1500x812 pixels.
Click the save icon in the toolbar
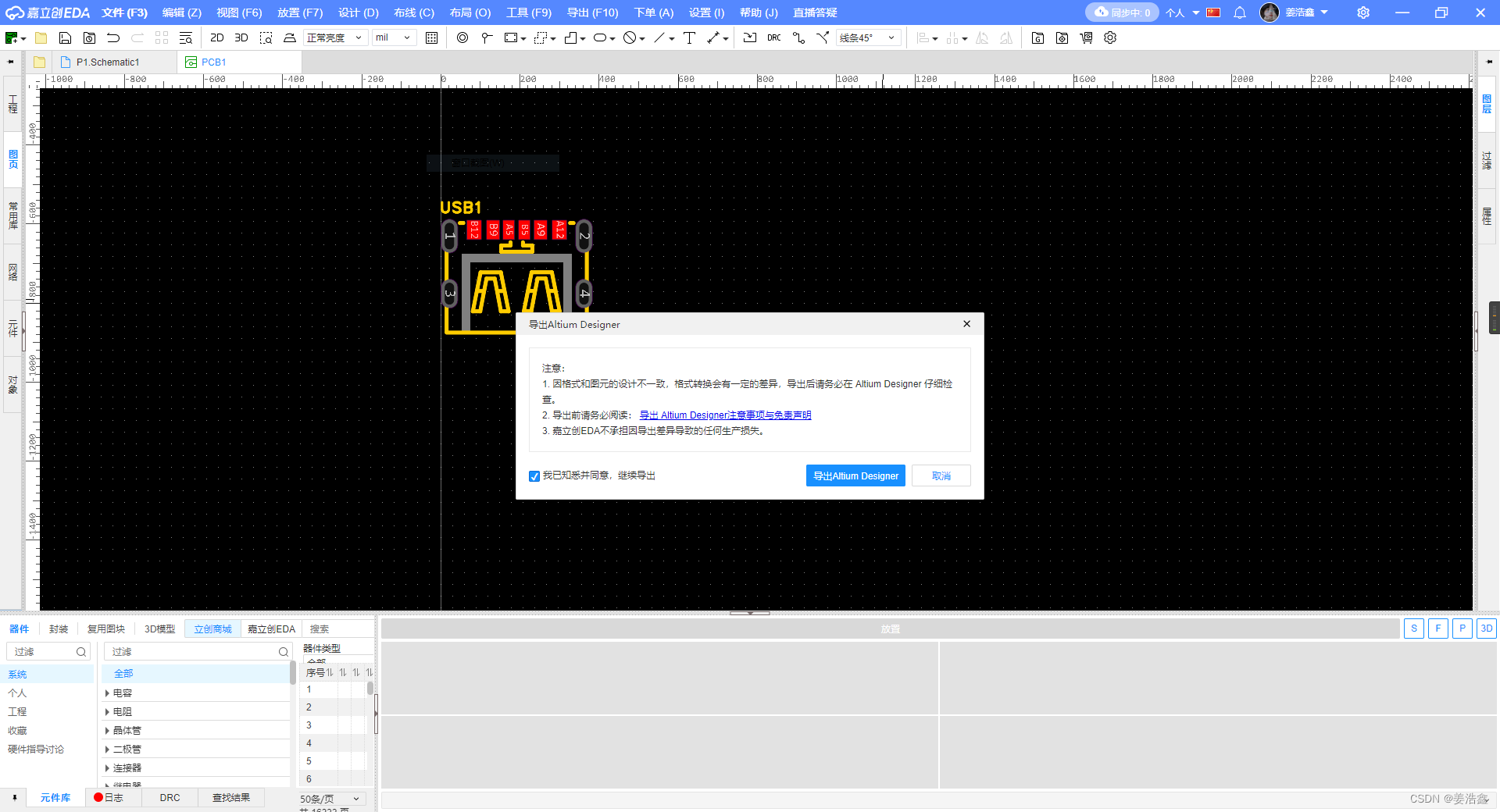(x=65, y=37)
